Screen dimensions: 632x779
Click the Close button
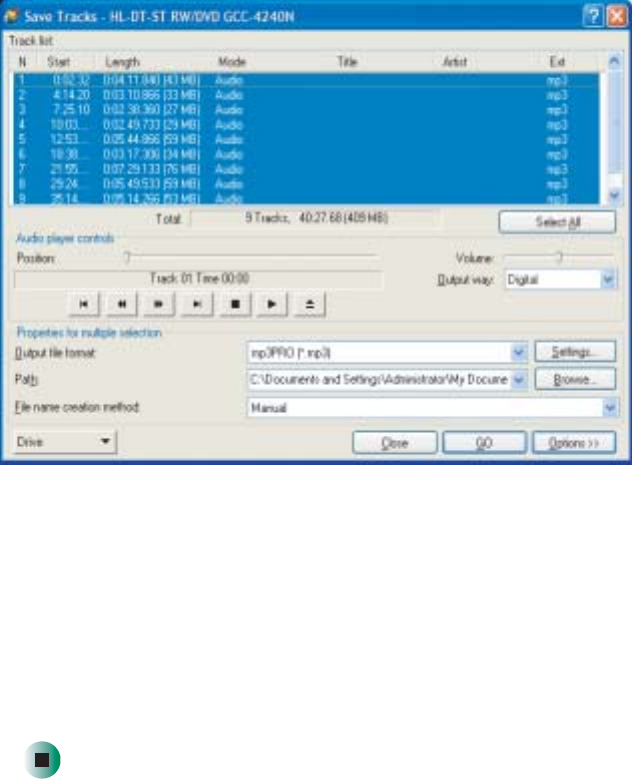(395, 443)
